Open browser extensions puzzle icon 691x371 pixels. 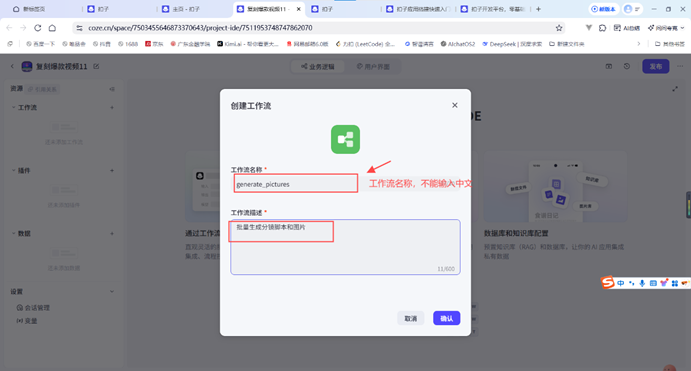(602, 28)
